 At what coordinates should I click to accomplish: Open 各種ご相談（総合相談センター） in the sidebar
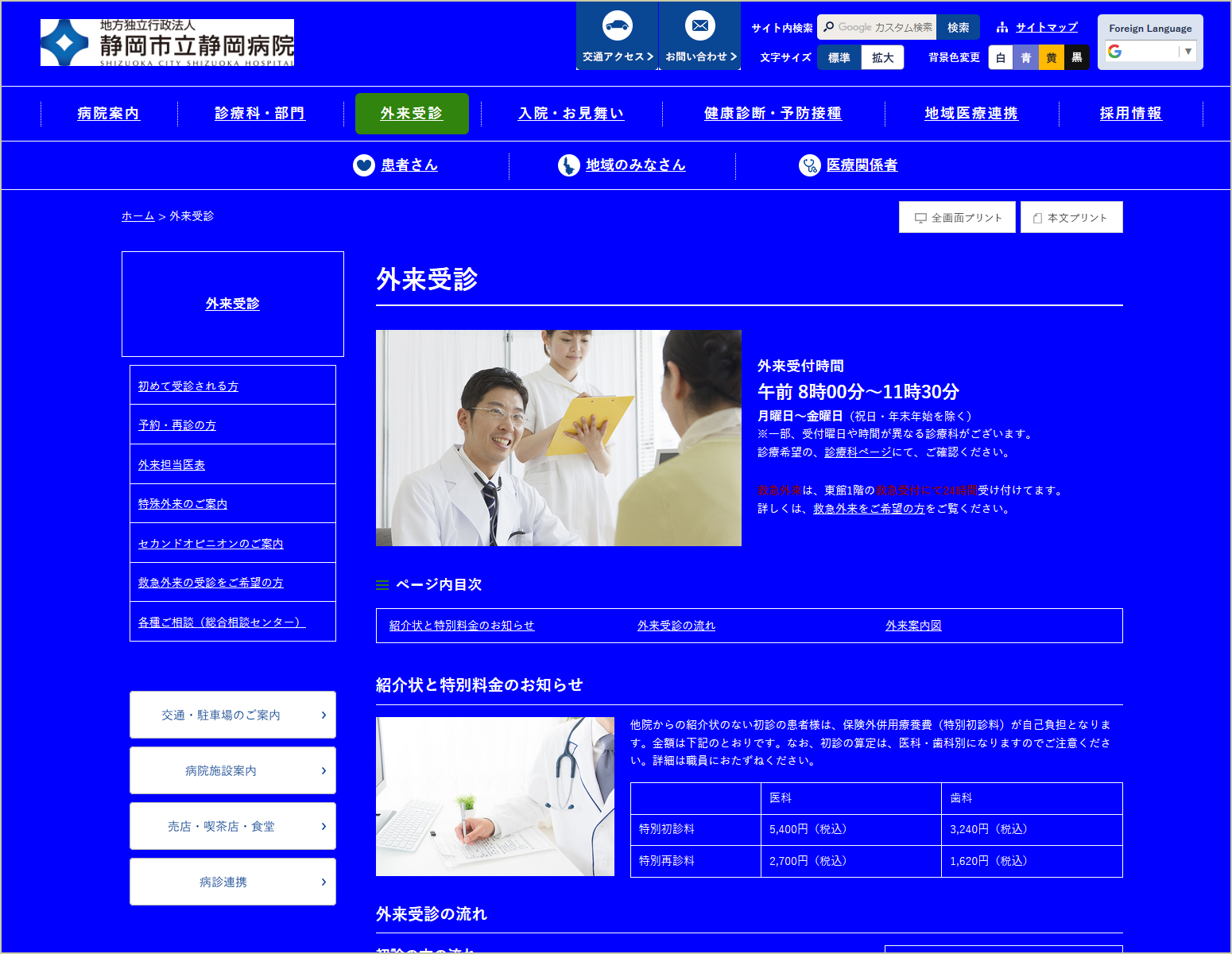[222, 622]
